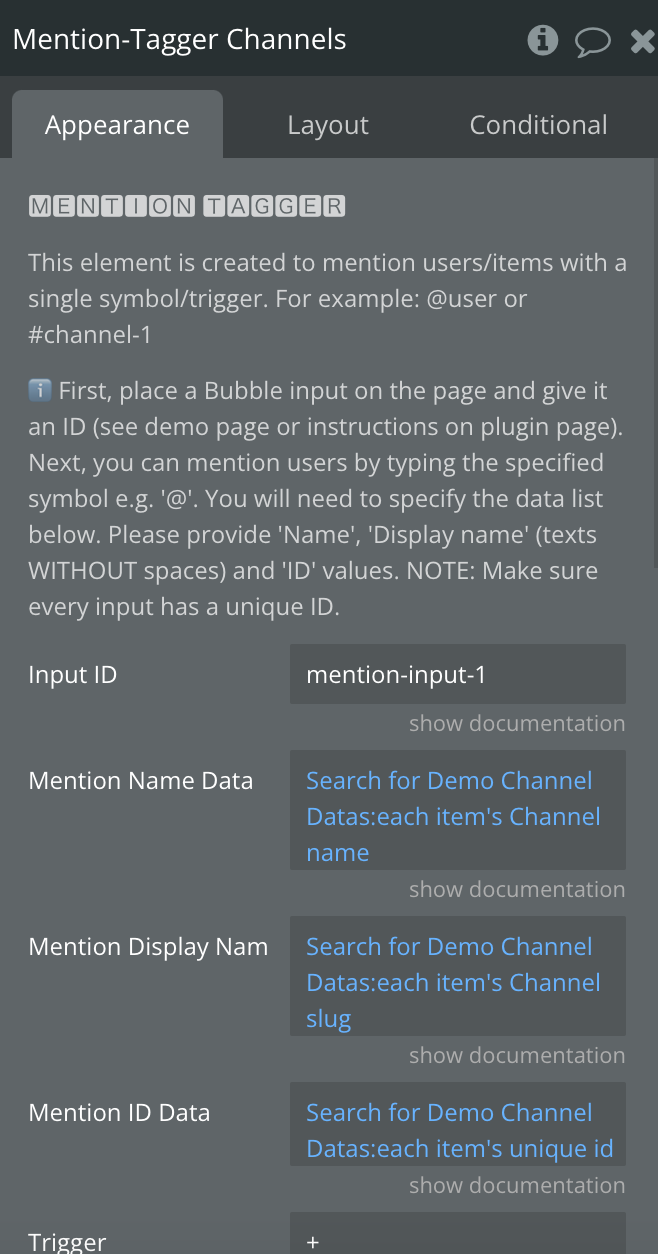Go to the Conditional tab
The image size is (658, 1254).
[x=538, y=125]
